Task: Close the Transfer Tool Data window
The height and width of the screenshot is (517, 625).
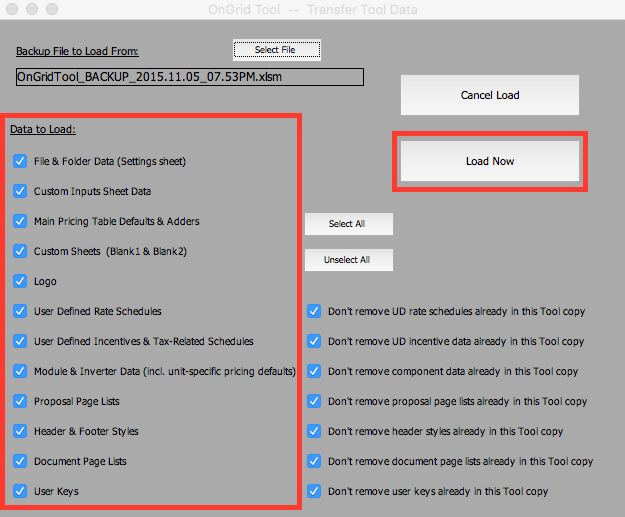Action: (12, 9)
